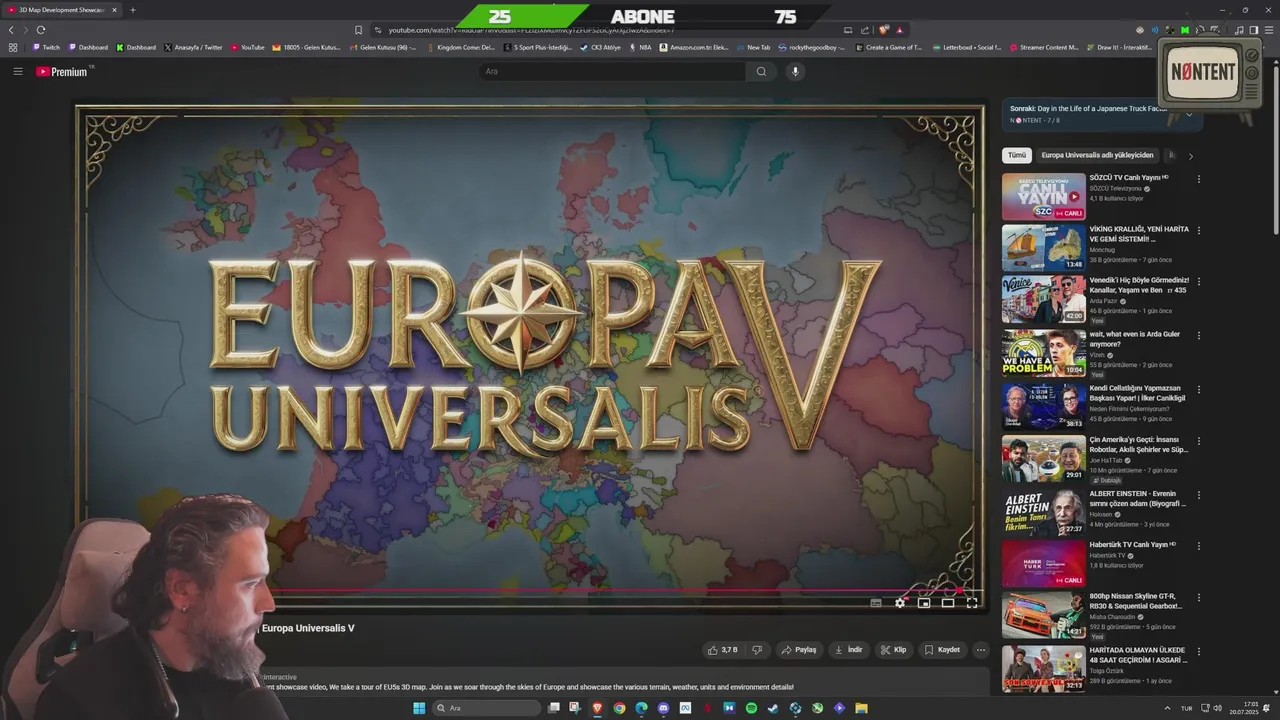Save the video with Kaydet
1280x720 pixels.
[x=943, y=649]
